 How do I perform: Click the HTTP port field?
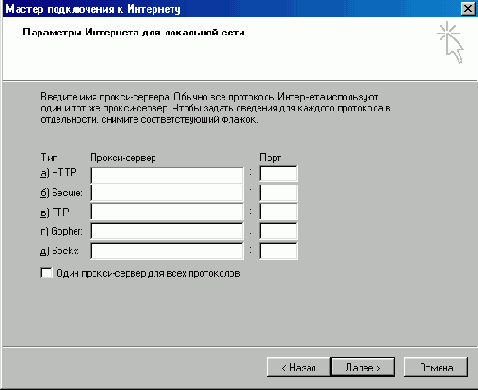click(278, 174)
